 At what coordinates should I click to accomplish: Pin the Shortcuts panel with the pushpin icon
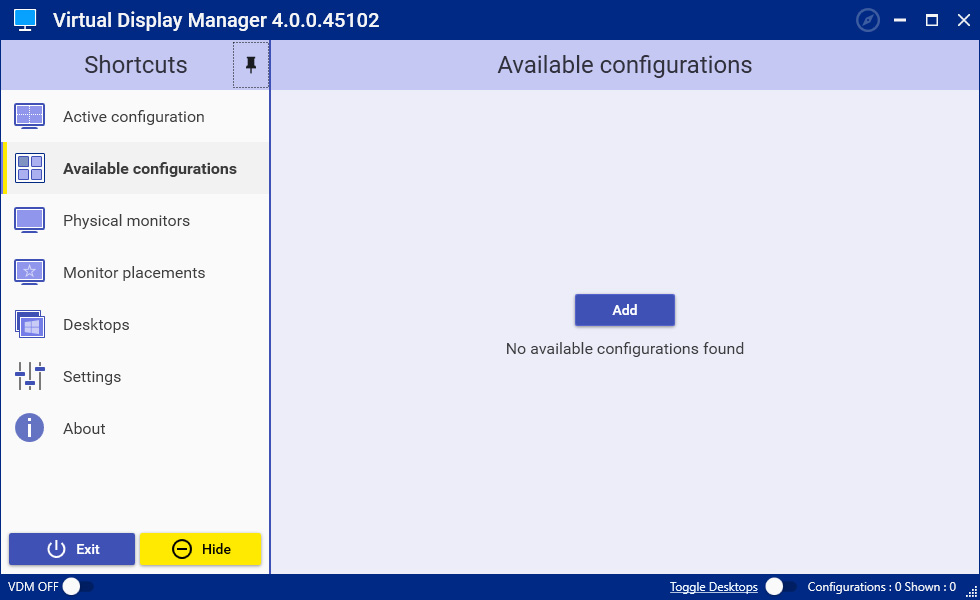(251, 64)
